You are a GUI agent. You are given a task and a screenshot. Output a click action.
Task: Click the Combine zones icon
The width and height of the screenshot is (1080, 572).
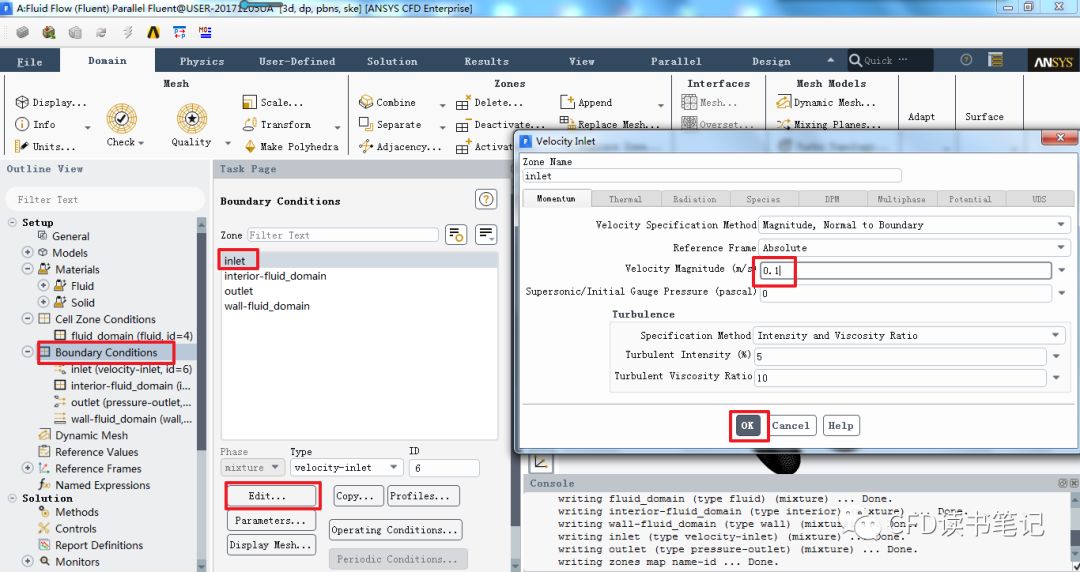(366, 102)
